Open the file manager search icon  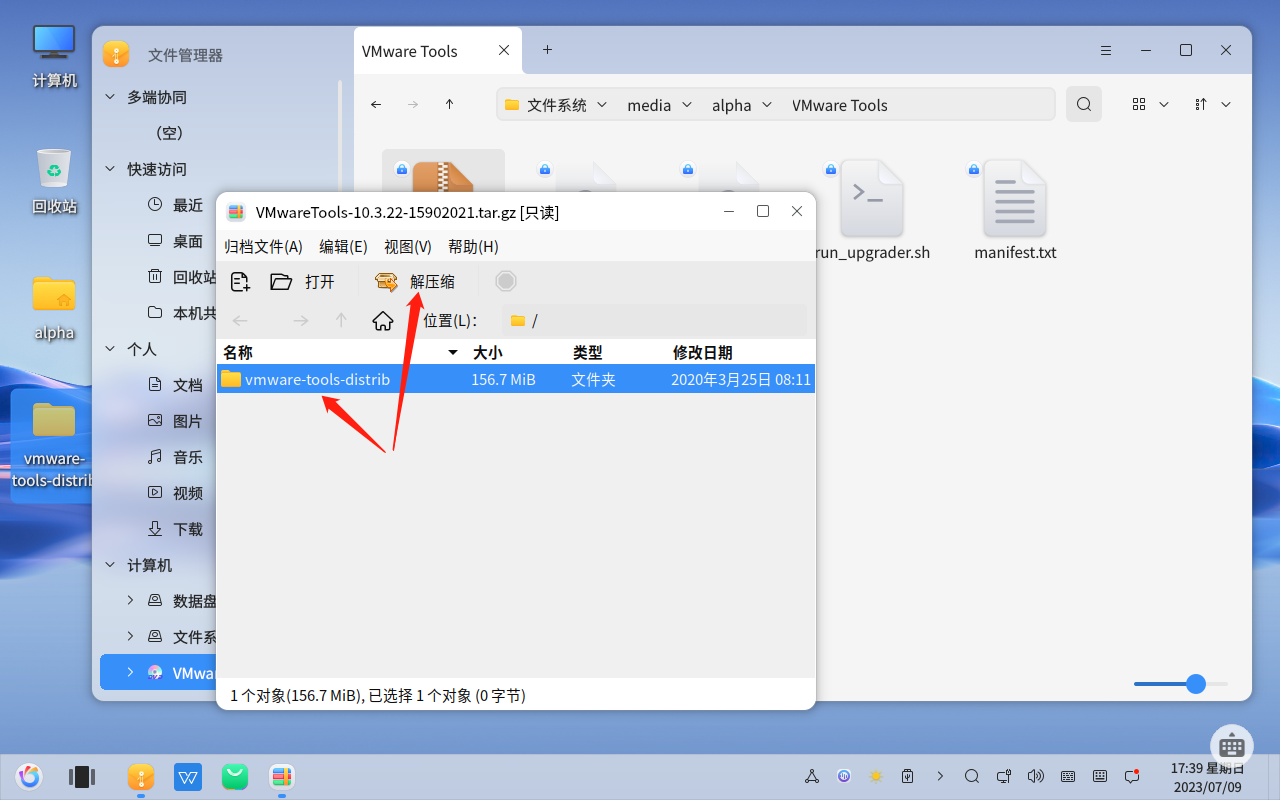click(1084, 104)
